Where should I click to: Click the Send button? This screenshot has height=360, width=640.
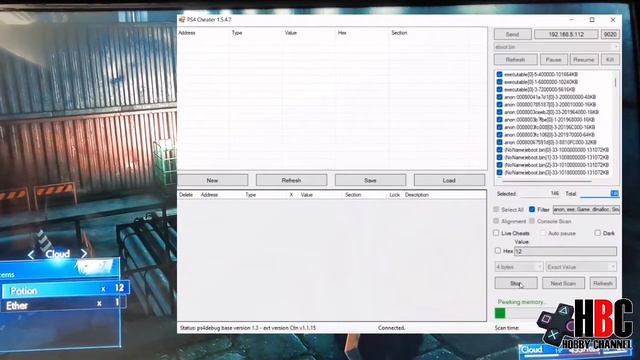pos(513,34)
